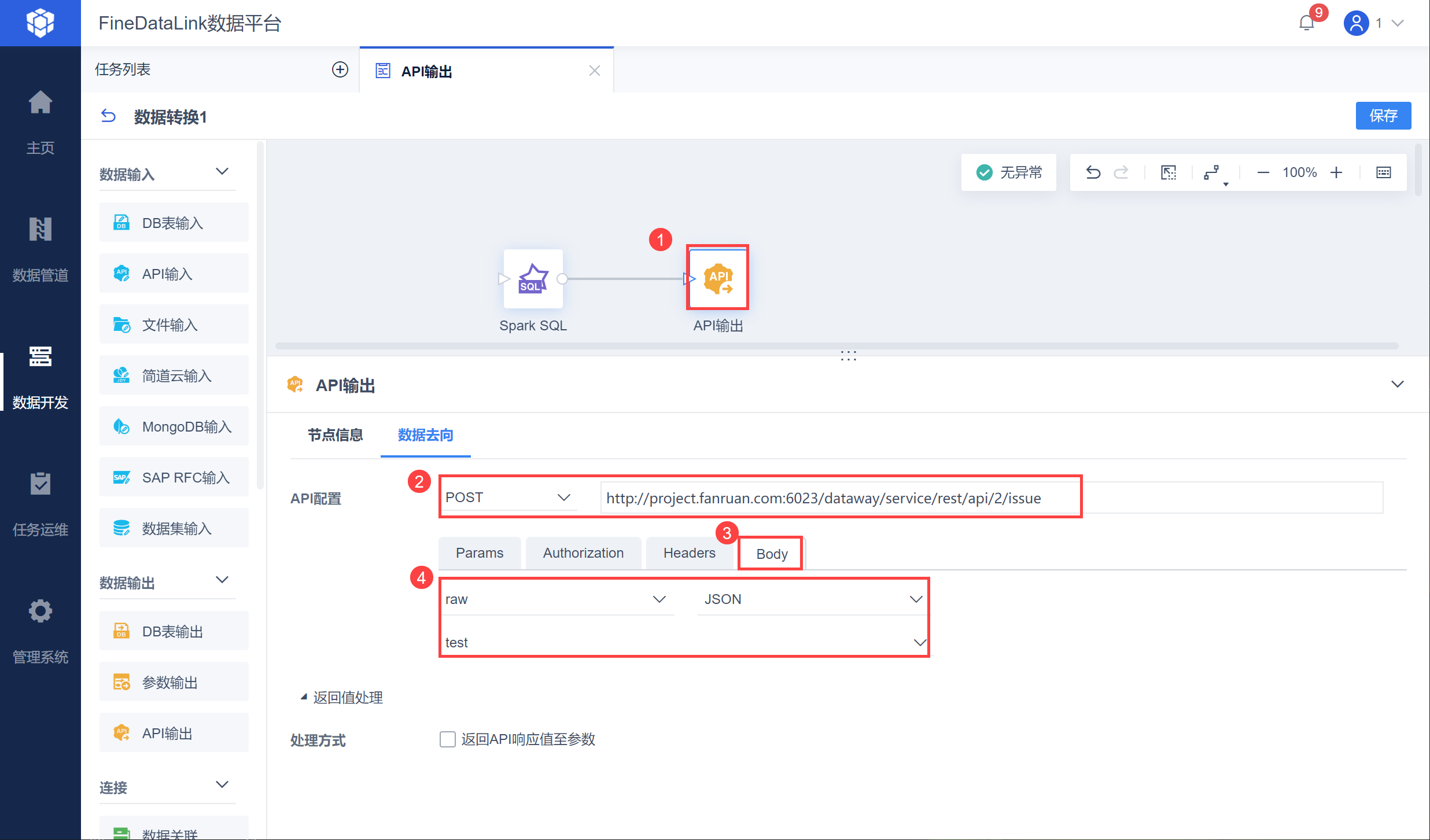Pick 参数输出 from component list
Viewport: 1430px width, 840px height.
click(174, 682)
